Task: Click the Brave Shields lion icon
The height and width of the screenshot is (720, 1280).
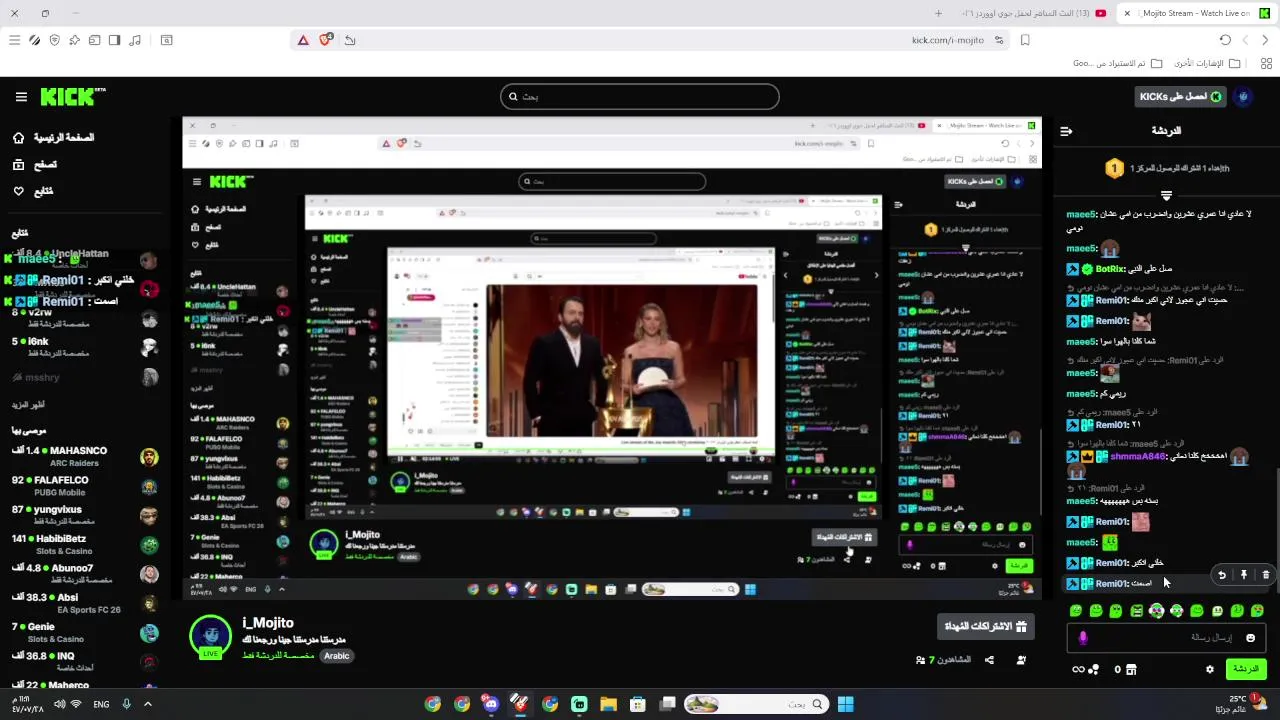Action: coord(326,40)
